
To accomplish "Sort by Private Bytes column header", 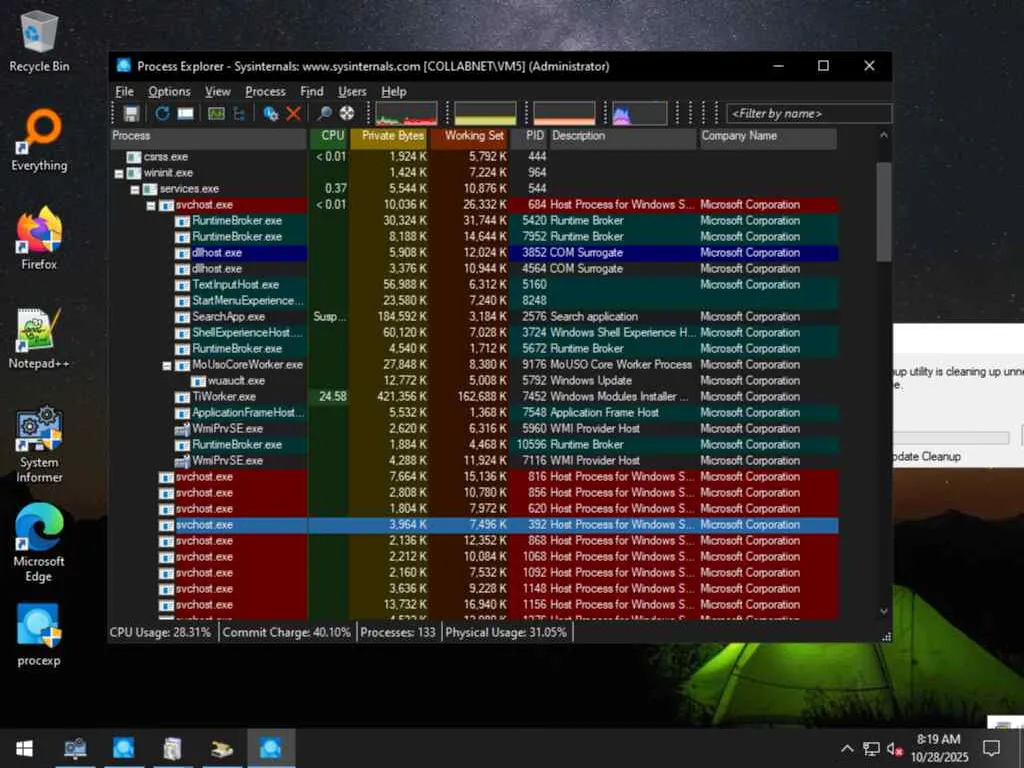I will click(390, 136).
